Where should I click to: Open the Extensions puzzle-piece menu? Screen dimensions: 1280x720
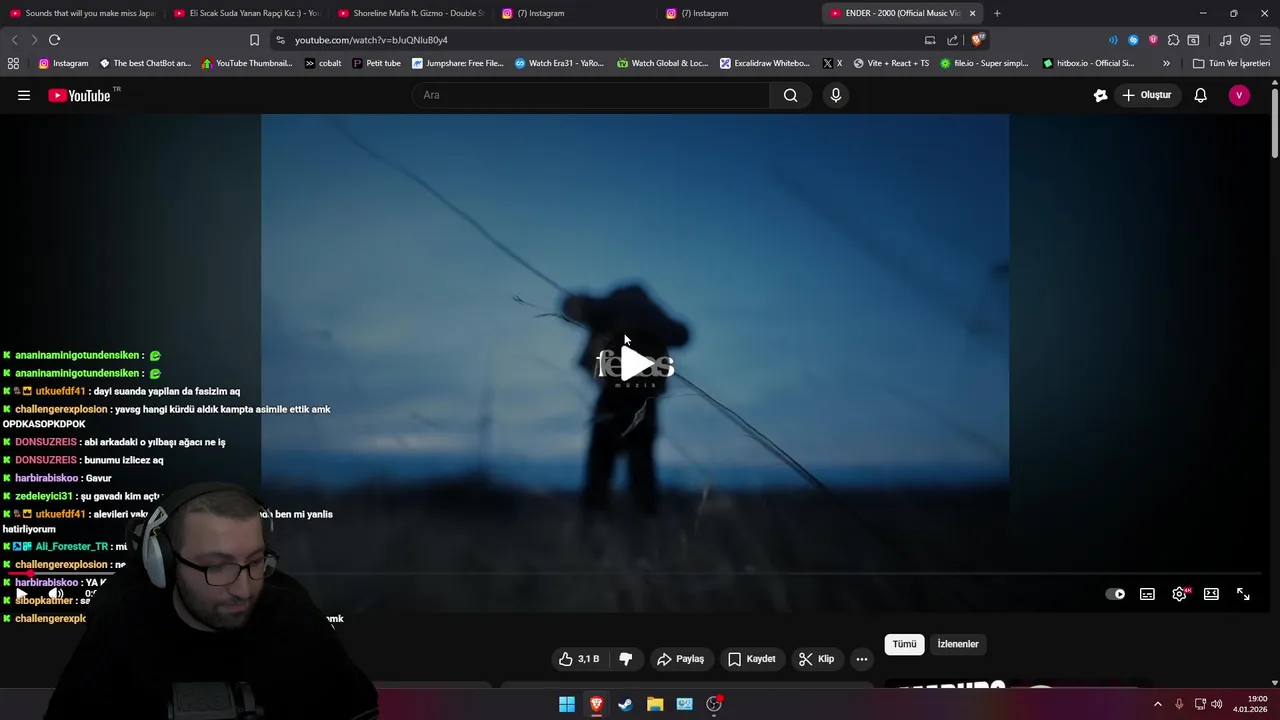1173,40
